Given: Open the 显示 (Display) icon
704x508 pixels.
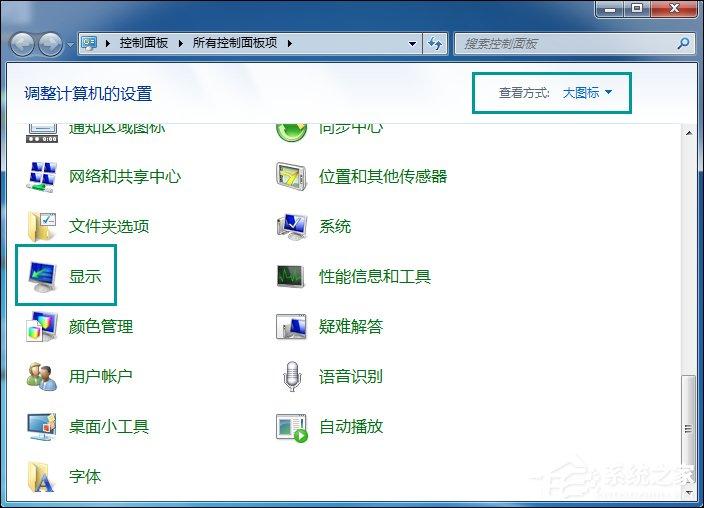Looking at the screenshot, I should point(42,276).
